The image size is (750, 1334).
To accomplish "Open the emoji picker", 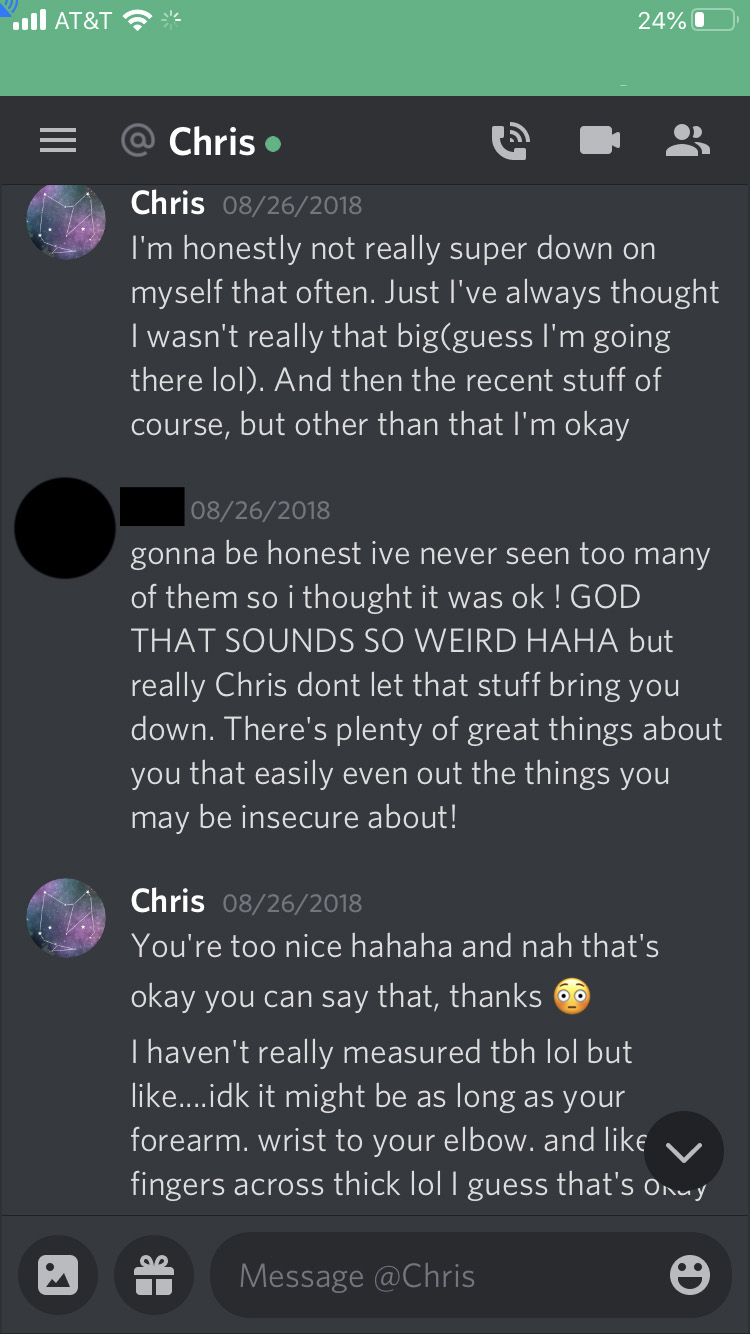I will [690, 1275].
